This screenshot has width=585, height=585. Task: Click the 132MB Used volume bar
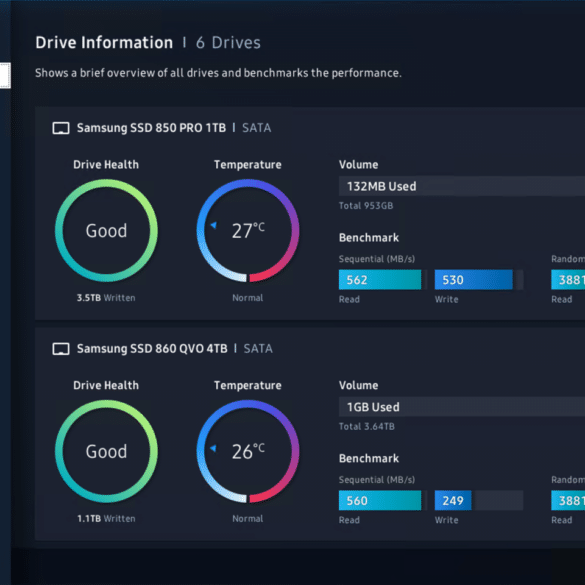[462, 186]
